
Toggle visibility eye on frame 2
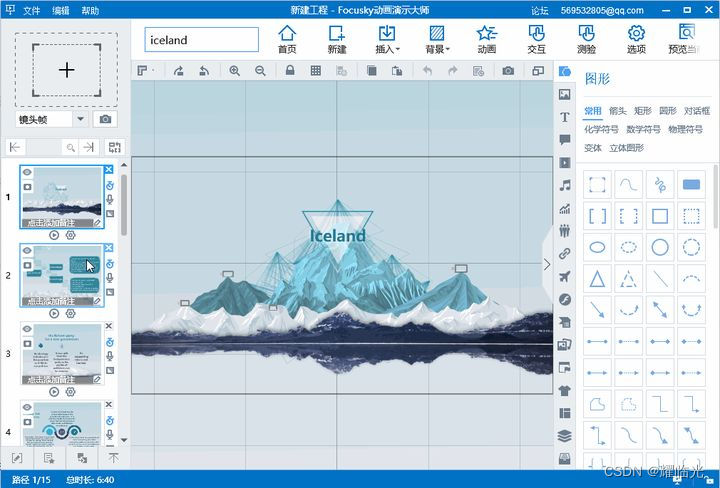[27, 250]
